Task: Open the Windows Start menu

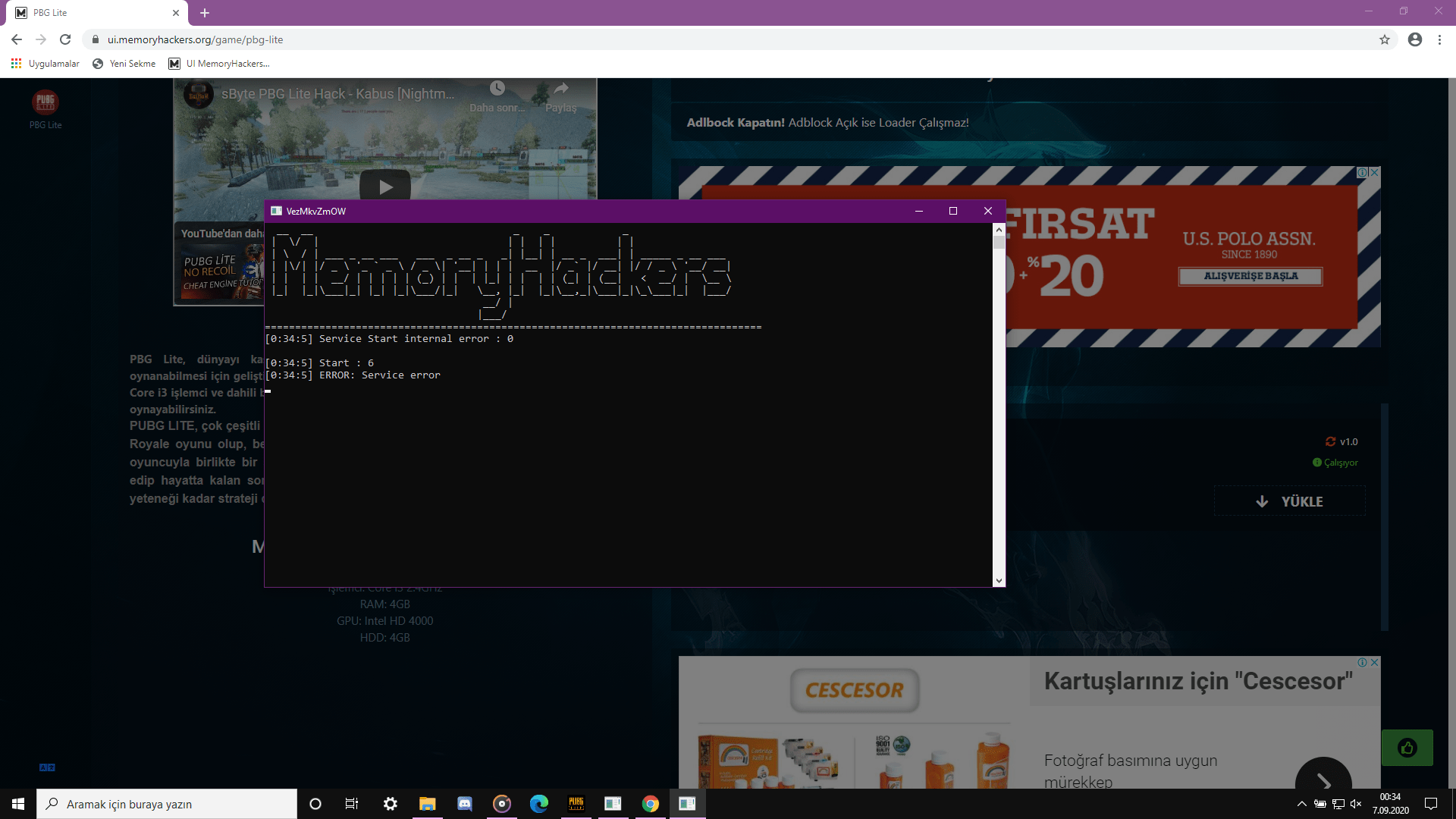Action: point(18,804)
